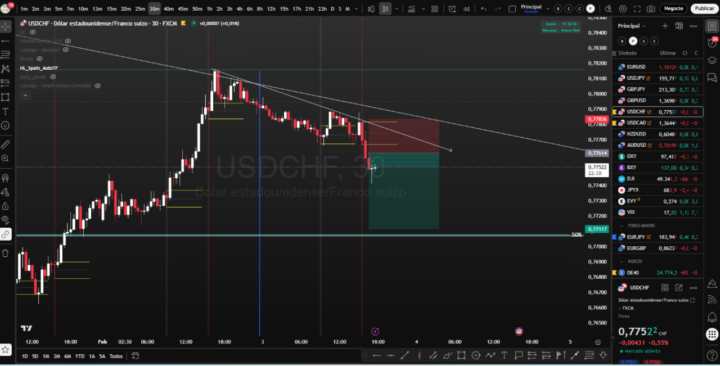The width and height of the screenshot is (720, 366).
Task: Open Principal layout dropdown arrow in toolbar
Action: pyautogui.click(x=547, y=9)
